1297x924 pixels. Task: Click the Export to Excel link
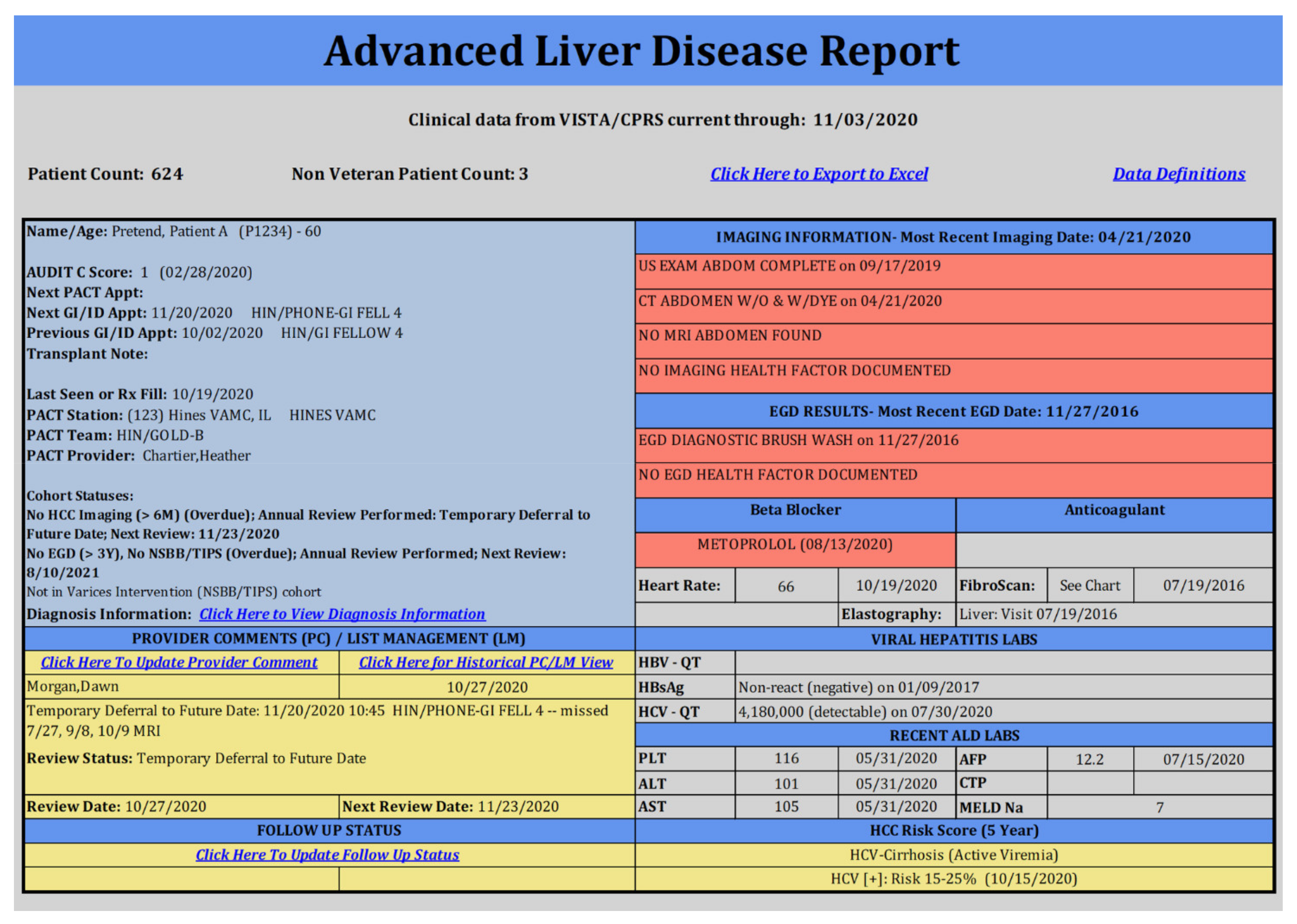pos(819,174)
